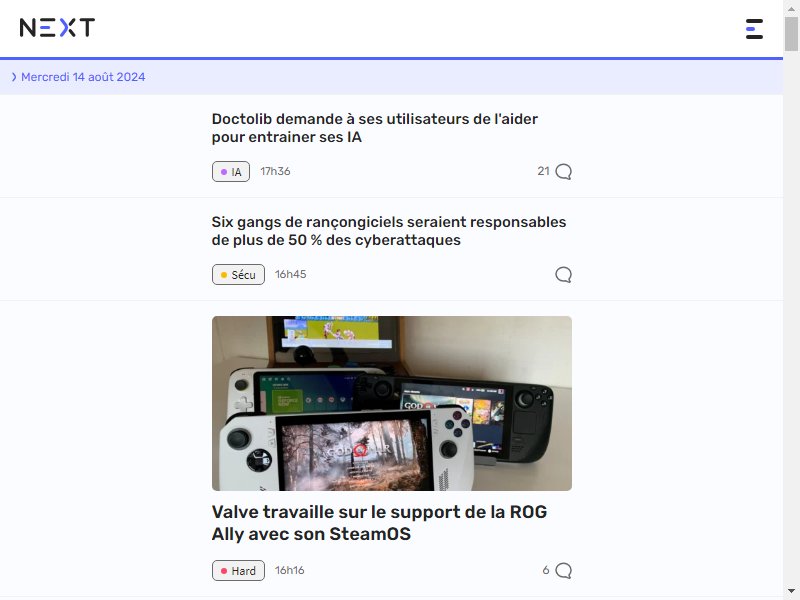Click the scrollbar down arrow
The height and width of the screenshot is (600, 800).
(791, 592)
